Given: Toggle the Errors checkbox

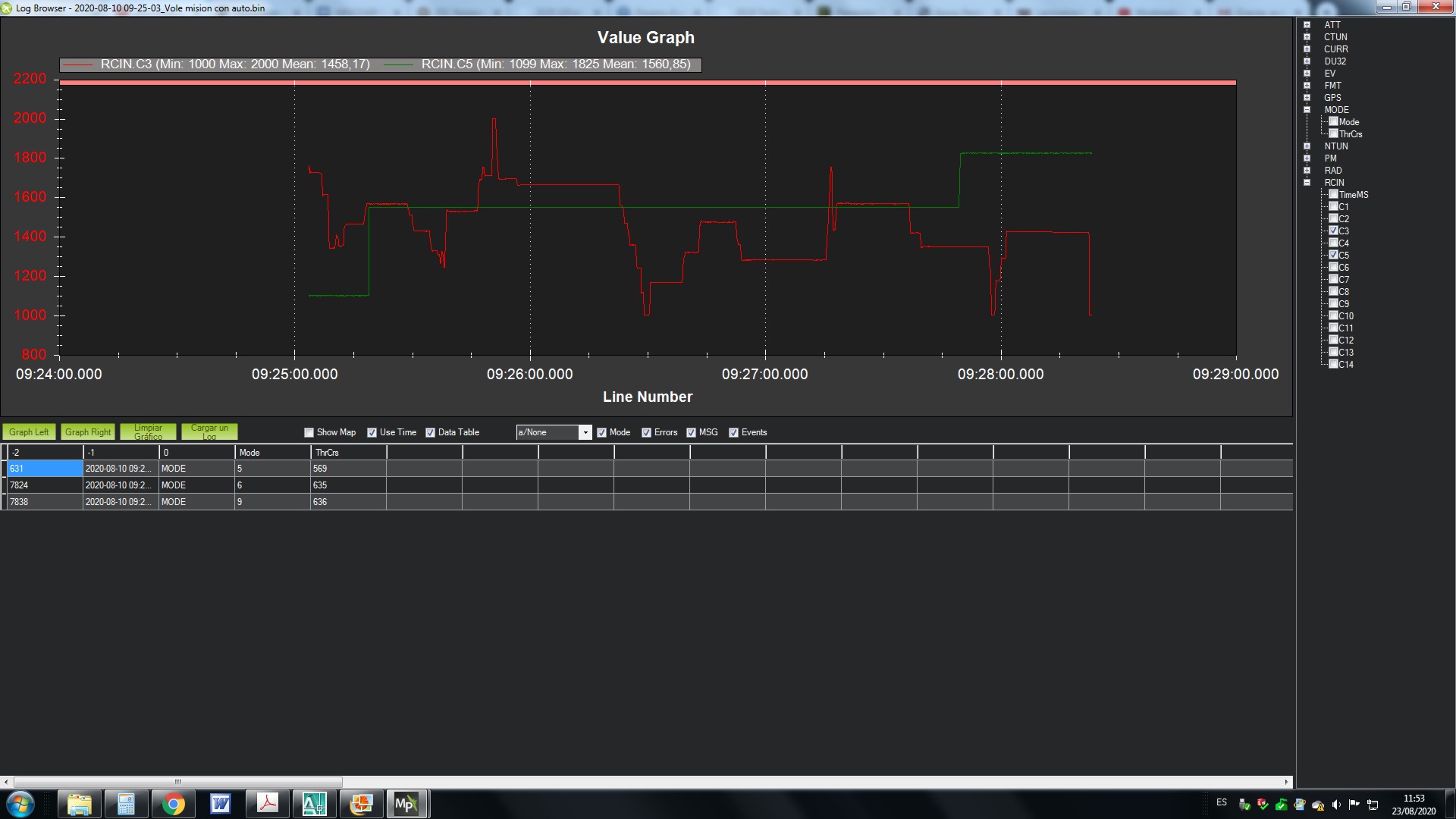Looking at the screenshot, I should pyautogui.click(x=646, y=432).
